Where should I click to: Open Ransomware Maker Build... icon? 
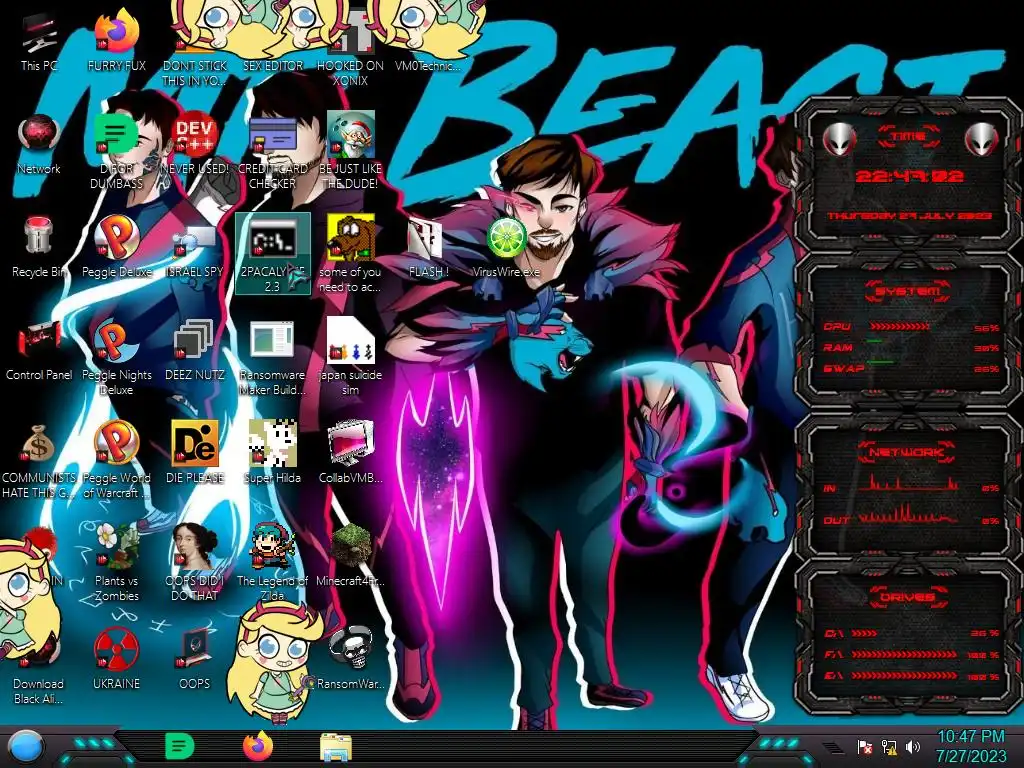(272, 357)
